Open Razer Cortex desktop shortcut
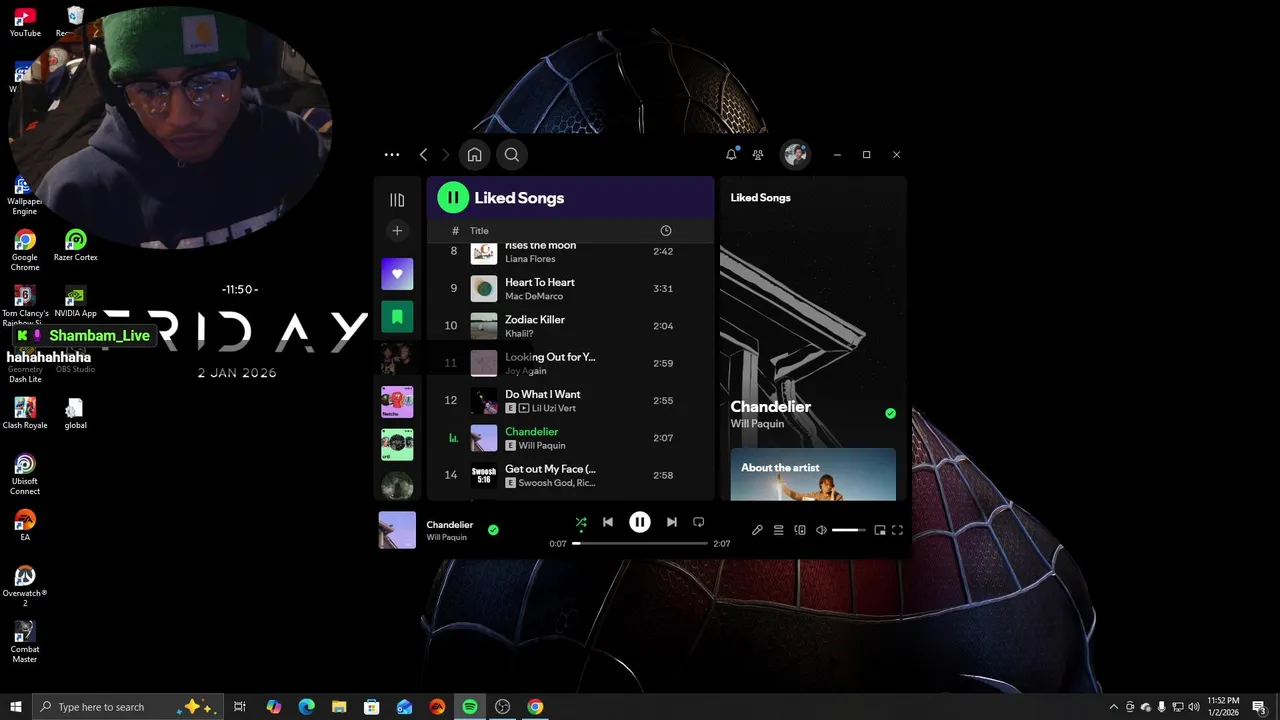Screen dimensions: 1280x720 76,246
